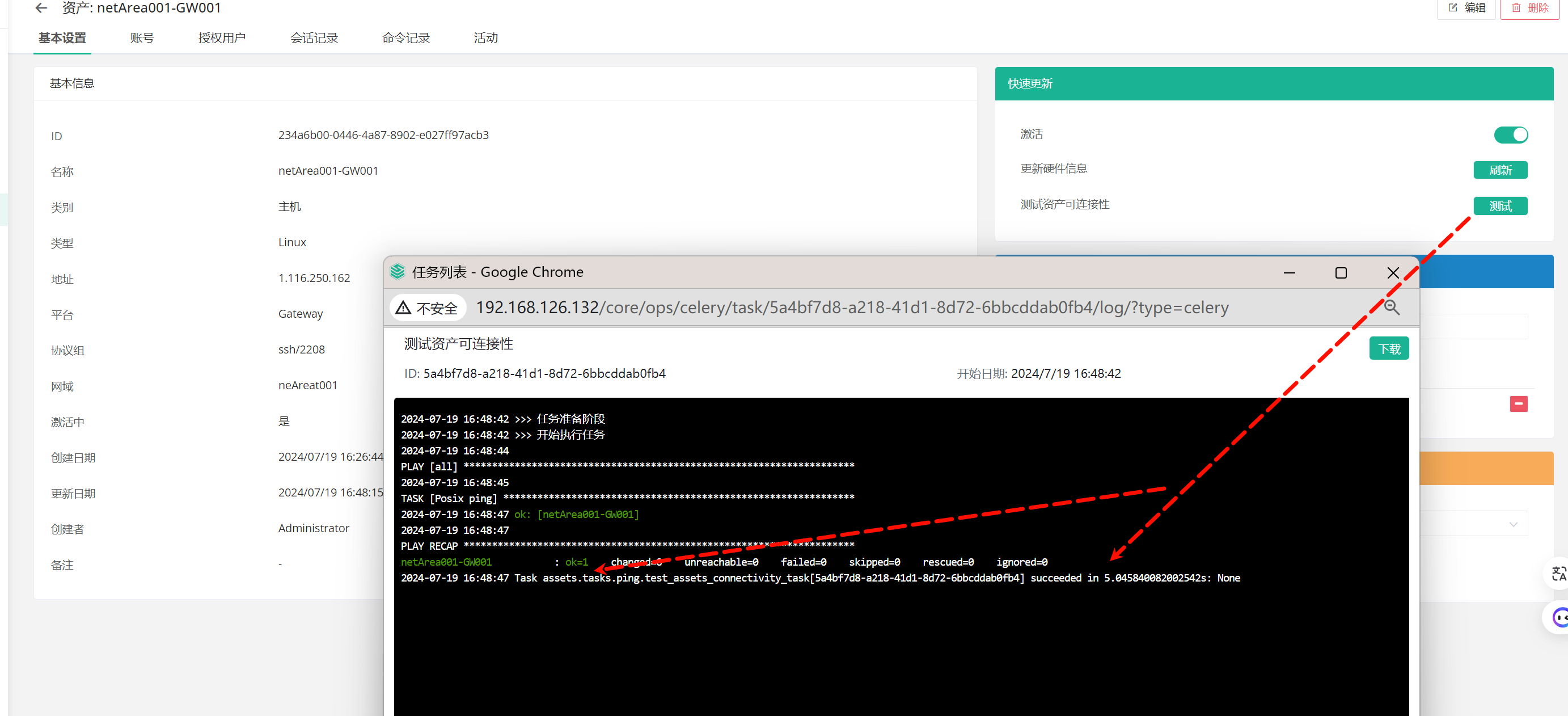This screenshot has height=716, width=1568.
Task: Click the zoom magnifier in address bar
Action: point(1392,308)
